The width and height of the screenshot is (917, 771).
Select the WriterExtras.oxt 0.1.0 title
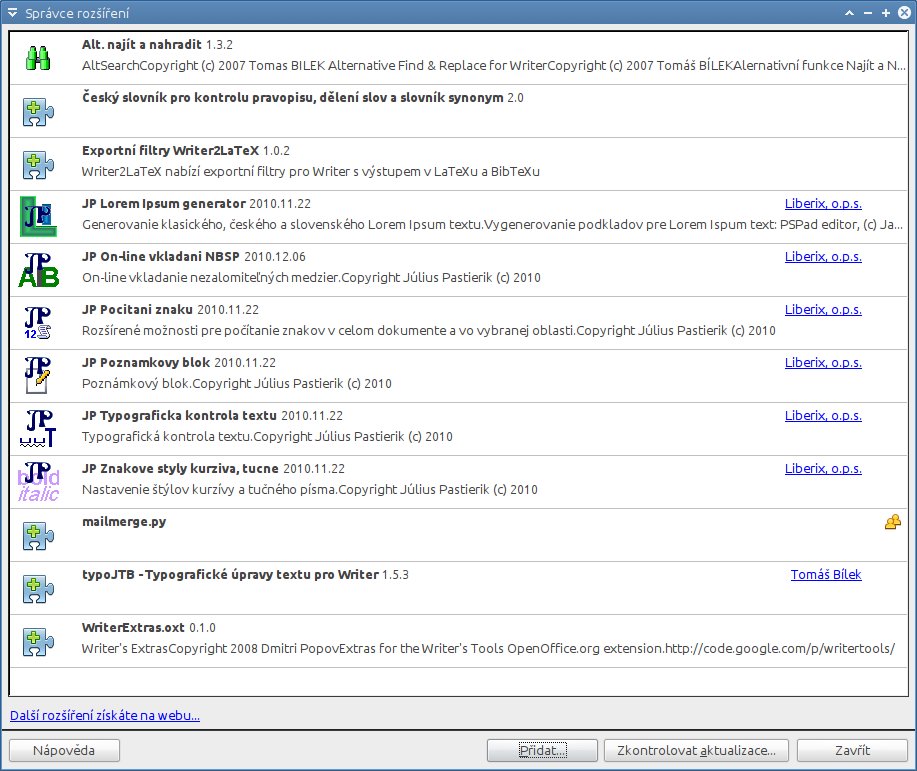(x=149, y=628)
